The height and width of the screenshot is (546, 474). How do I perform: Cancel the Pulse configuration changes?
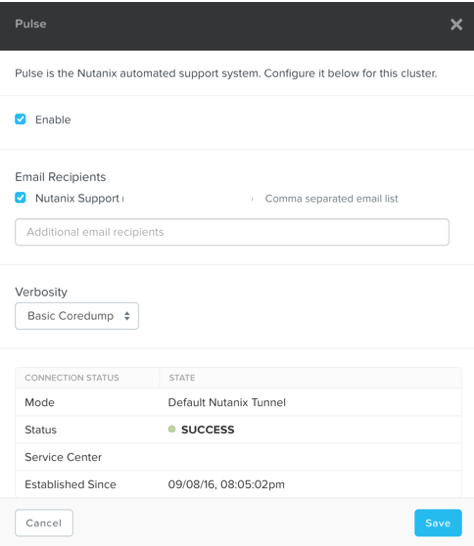(x=44, y=523)
